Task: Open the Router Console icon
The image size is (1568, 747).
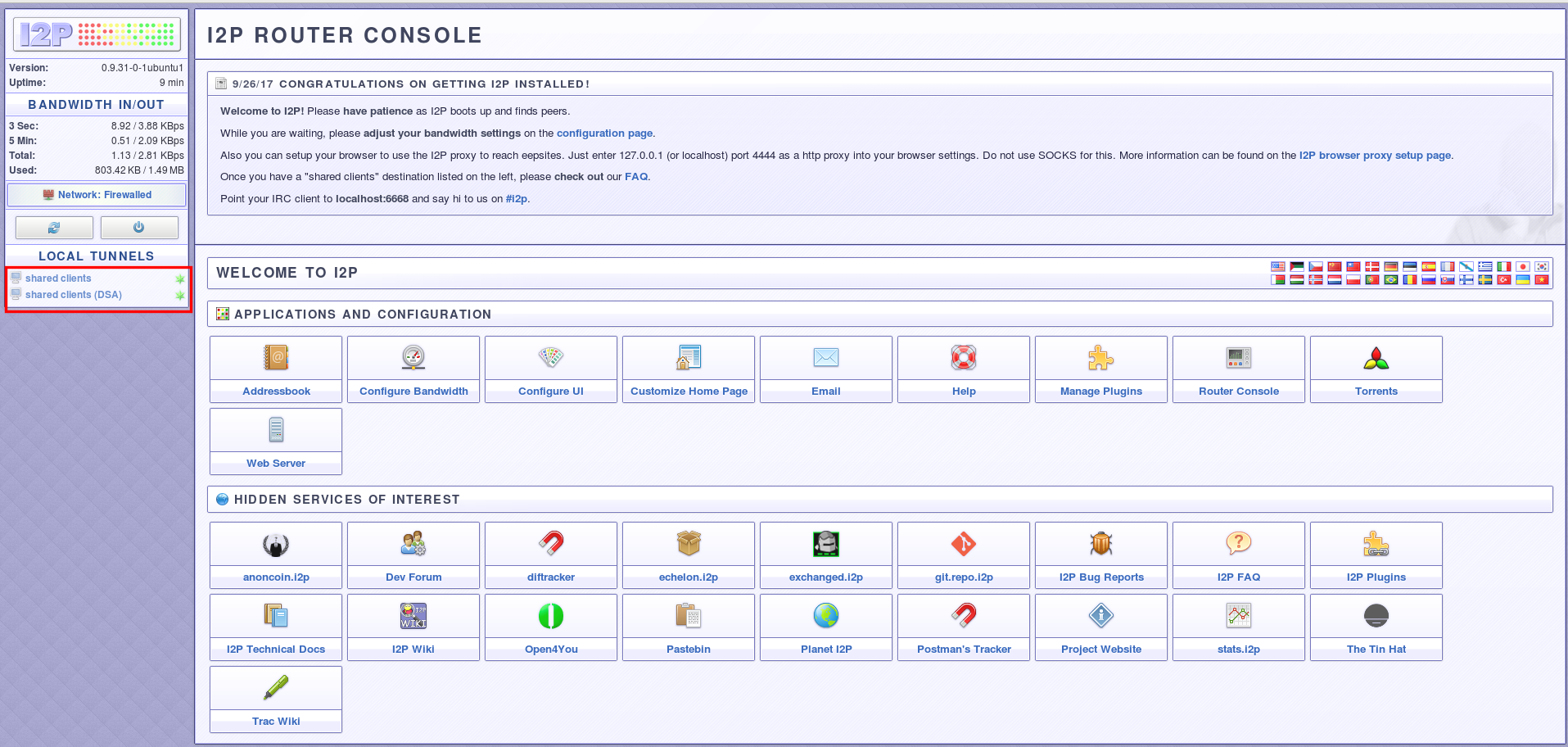Action: (1239, 358)
